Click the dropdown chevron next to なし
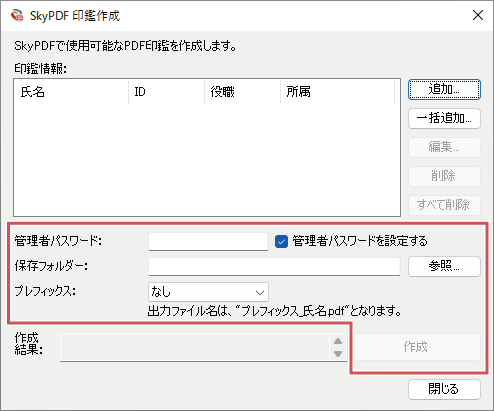This screenshot has height=411, width=494. [x=260, y=293]
